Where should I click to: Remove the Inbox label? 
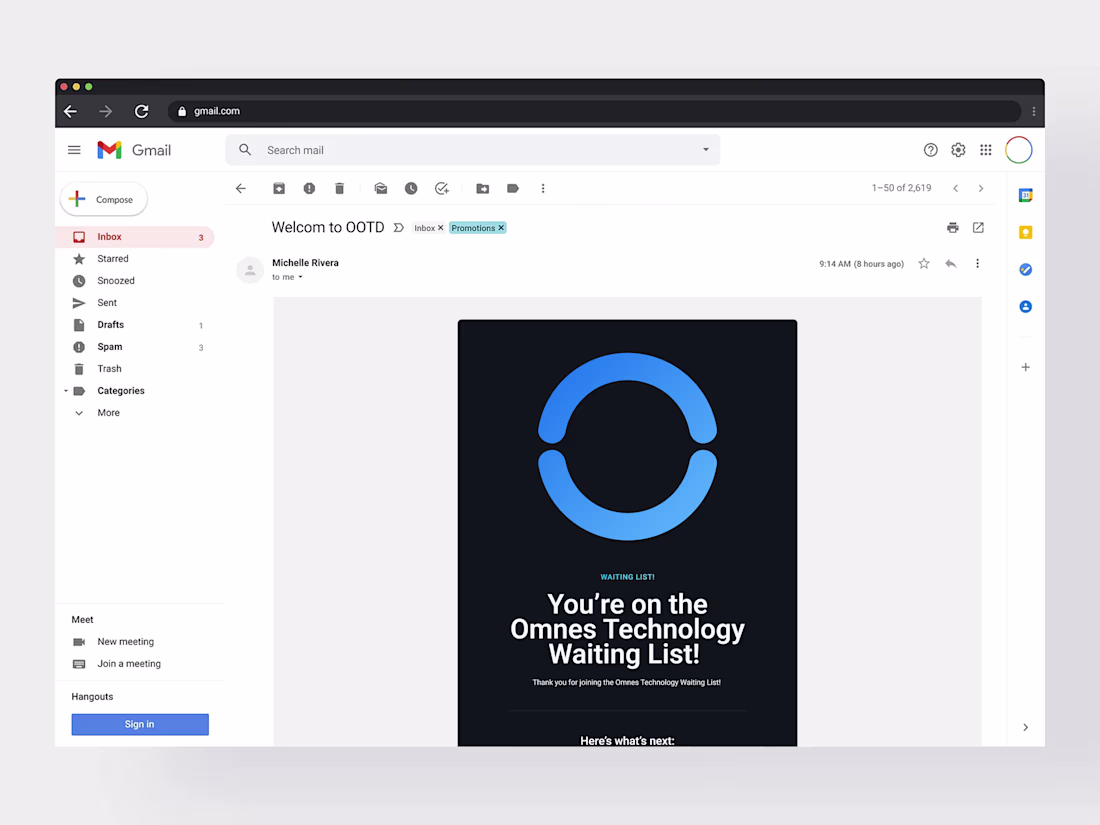click(x=441, y=228)
